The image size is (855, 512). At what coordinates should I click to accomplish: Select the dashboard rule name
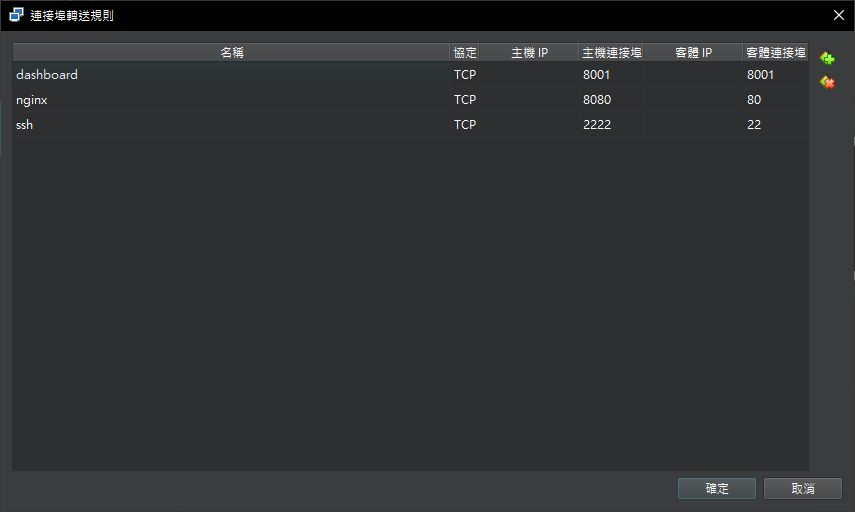(x=47, y=75)
